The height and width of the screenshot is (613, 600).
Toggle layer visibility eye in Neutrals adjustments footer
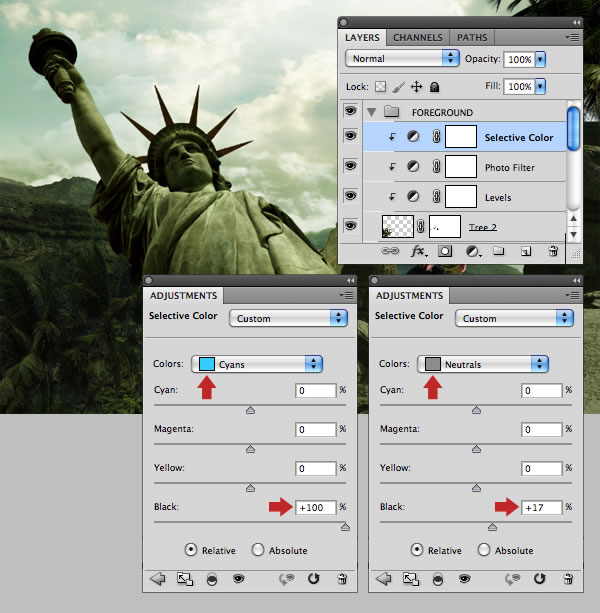point(464,578)
